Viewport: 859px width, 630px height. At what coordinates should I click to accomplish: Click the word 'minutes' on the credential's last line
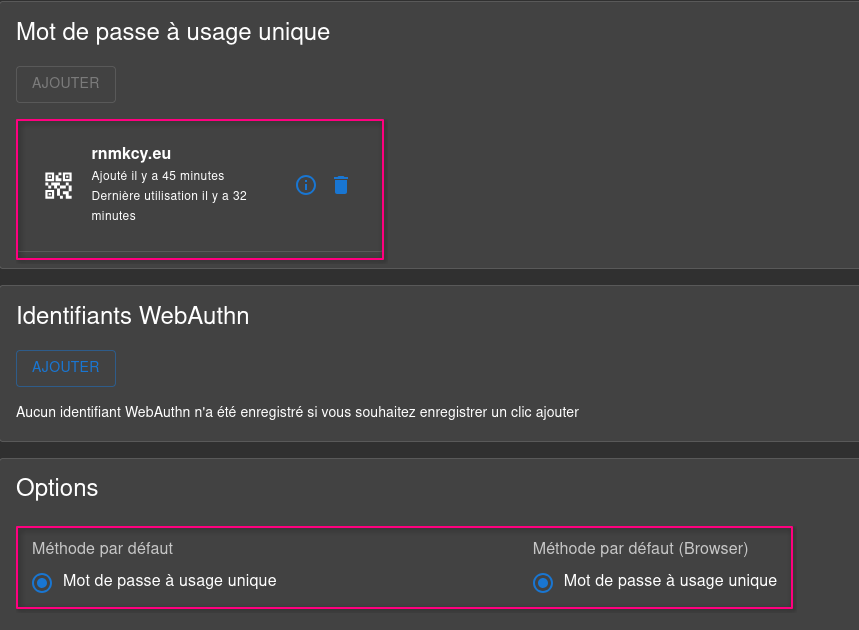coord(113,216)
